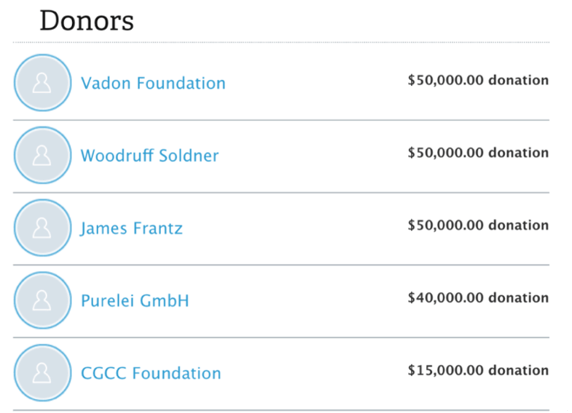Click the word donation in James Frantz row
The height and width of the screenshot is (413, 572).
(x=519, y=225)
